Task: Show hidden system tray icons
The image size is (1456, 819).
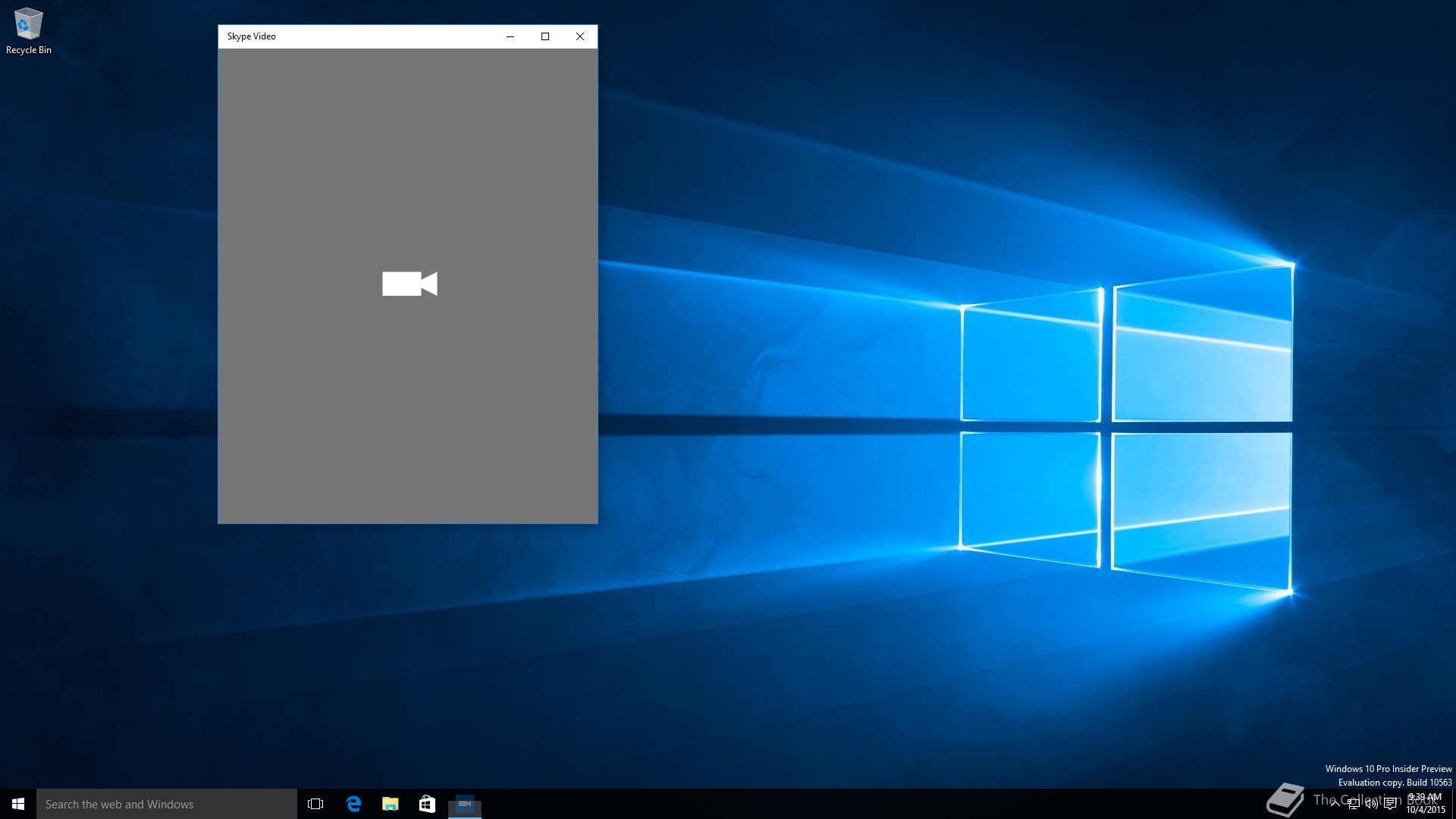Action: pos(1335,804)
